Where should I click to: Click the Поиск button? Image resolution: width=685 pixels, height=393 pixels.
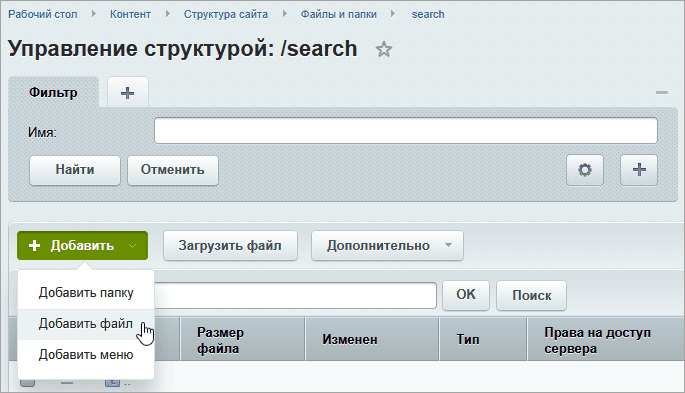tap(531, 295)
